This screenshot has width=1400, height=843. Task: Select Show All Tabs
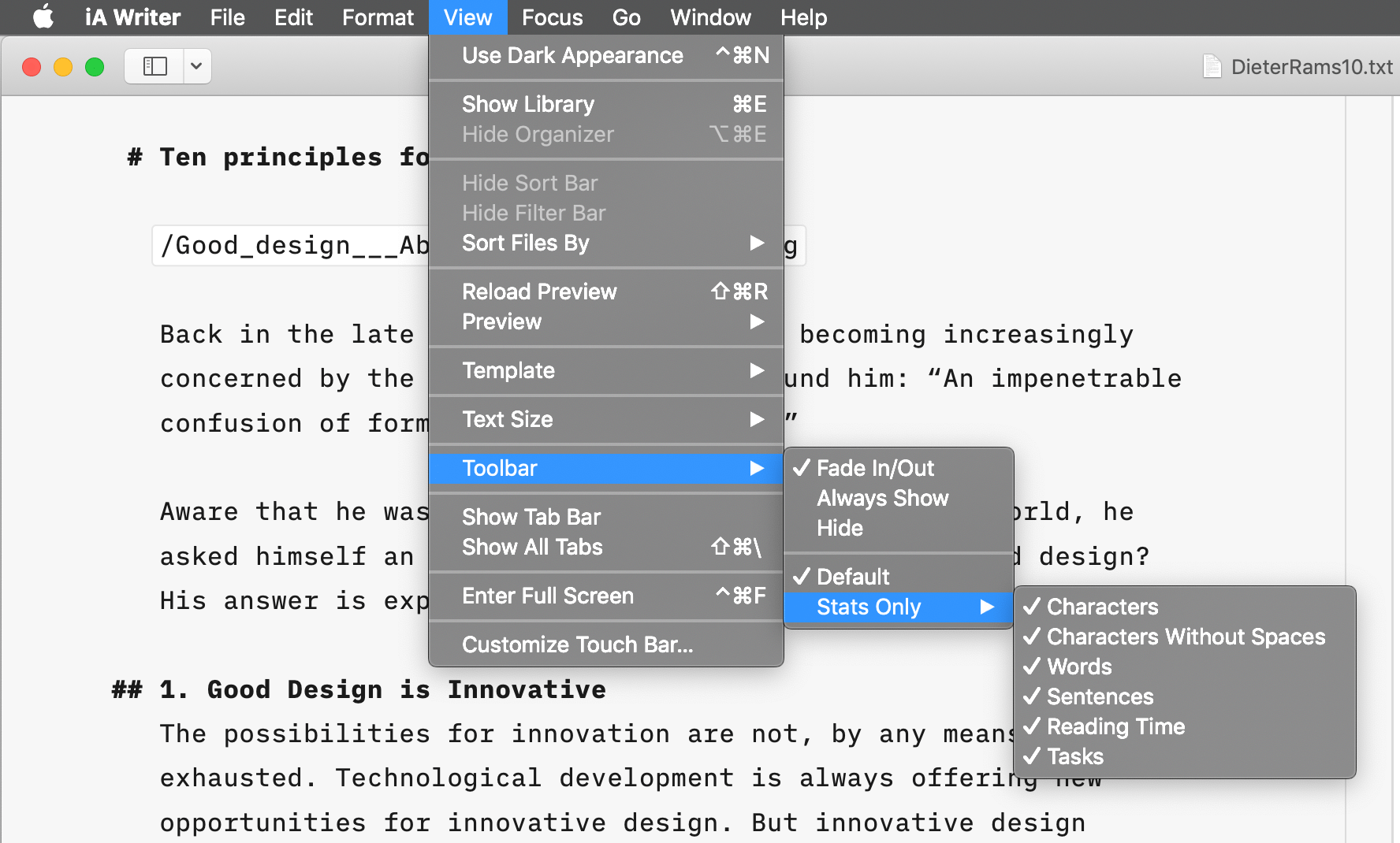click(x=606, y=547)
